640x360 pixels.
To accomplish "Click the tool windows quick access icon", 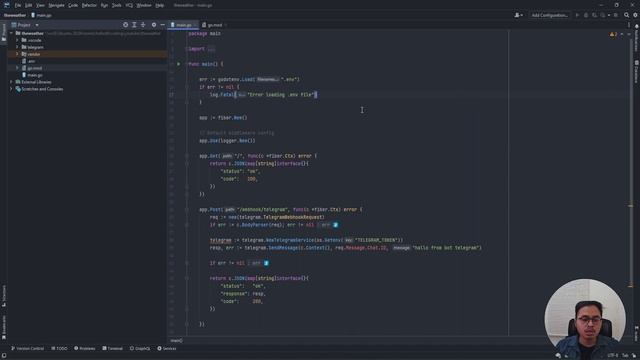I will [4, 356].
